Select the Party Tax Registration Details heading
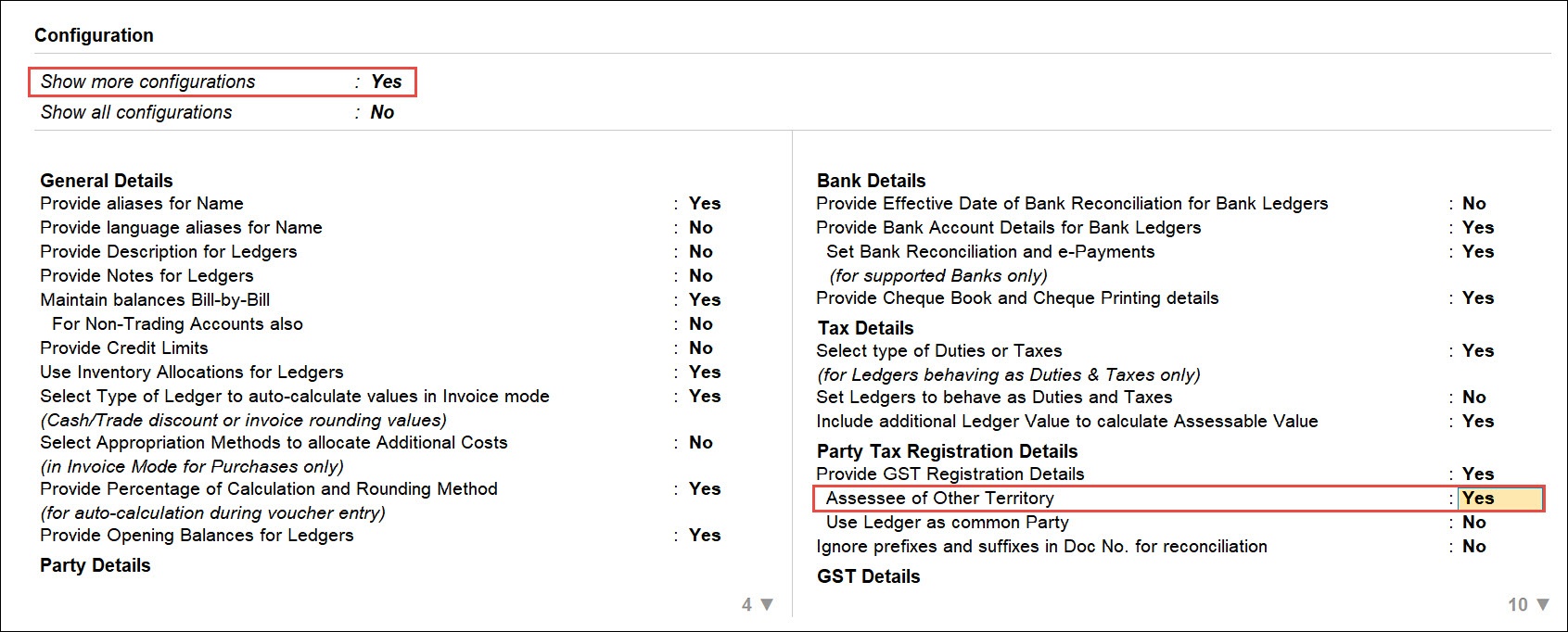 pyautogui.click(x=948, y=451)
